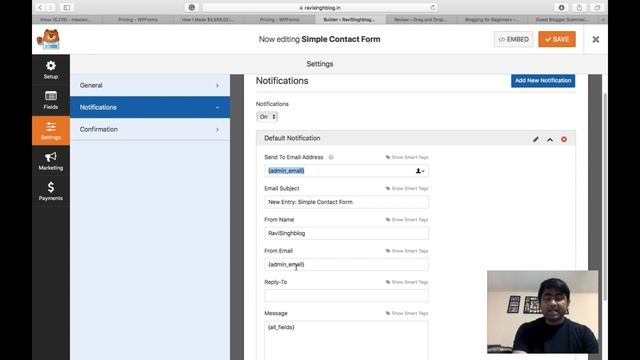Viewport: 640px width, 360px height.
Task: Open the Payments dollar panel
Action: pos(51,191)
